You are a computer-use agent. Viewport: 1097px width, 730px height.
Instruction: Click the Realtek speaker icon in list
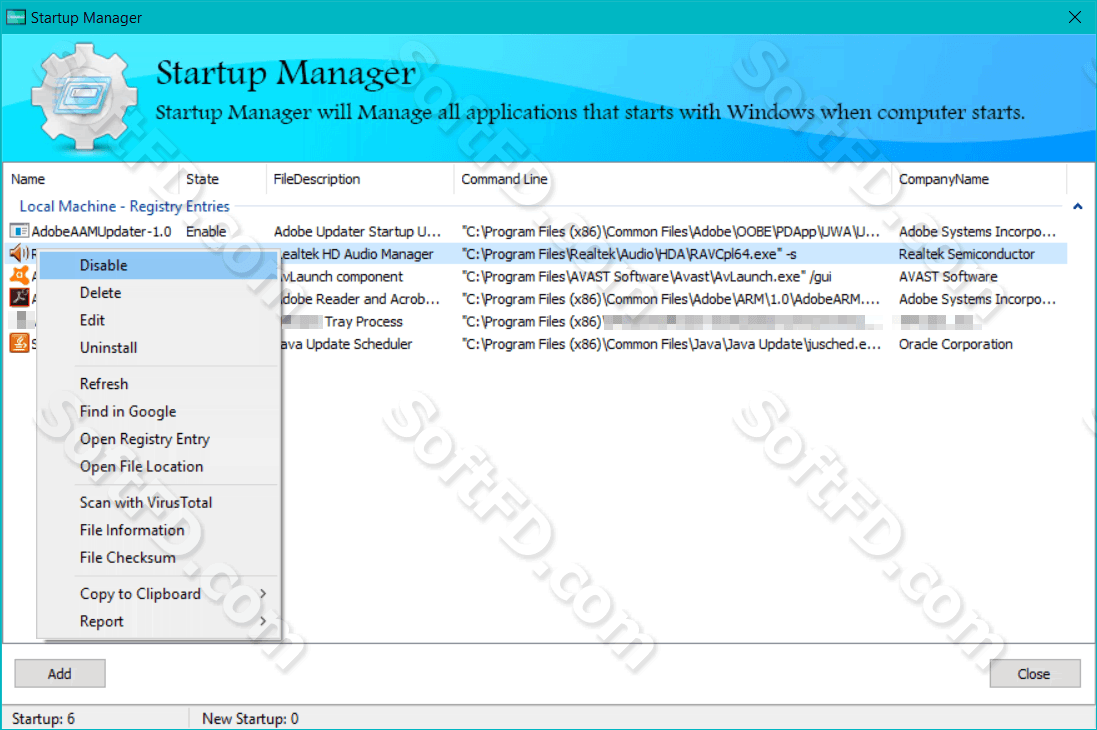(19, 253)
